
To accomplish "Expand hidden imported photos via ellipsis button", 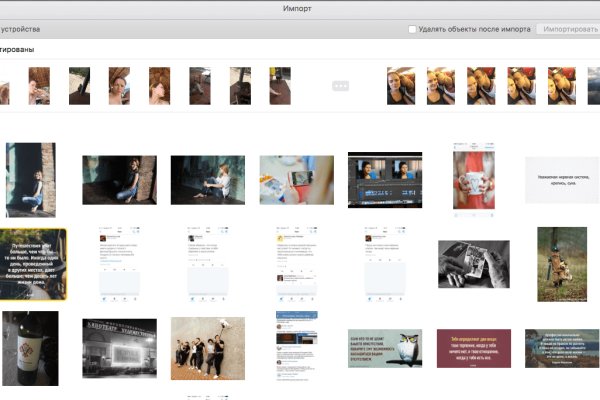I will click(340, 86).
